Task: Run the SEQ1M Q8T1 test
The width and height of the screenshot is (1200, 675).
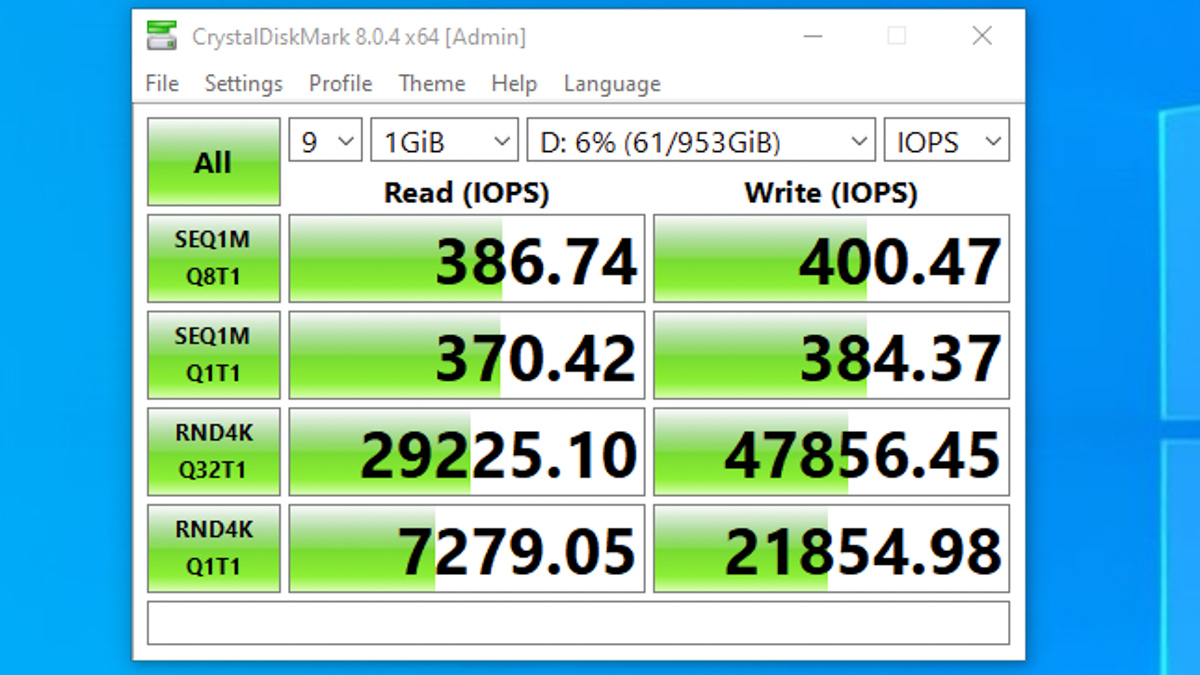Action: coord(213,258)
